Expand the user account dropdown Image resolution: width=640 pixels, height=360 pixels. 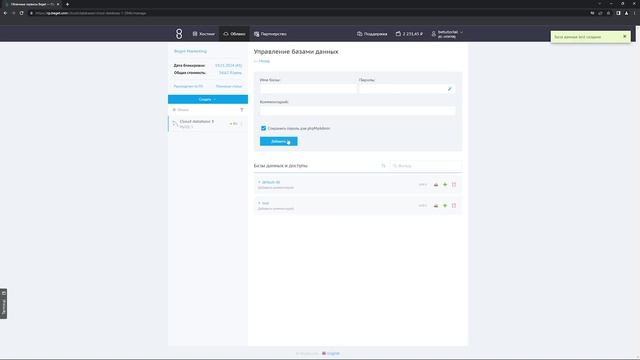[x=447, y=34]
